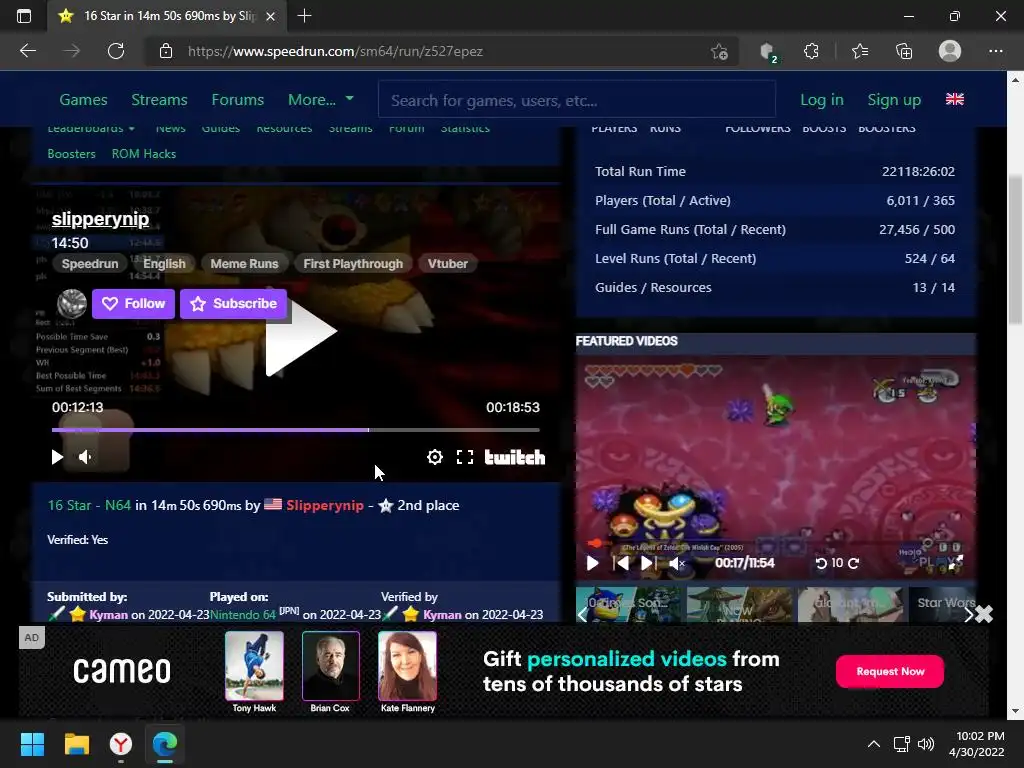The height and width of the screenshot is (768, 1024).
Task: Select the Star Wars video thumbnail
Action: click(x=942, y=605)
